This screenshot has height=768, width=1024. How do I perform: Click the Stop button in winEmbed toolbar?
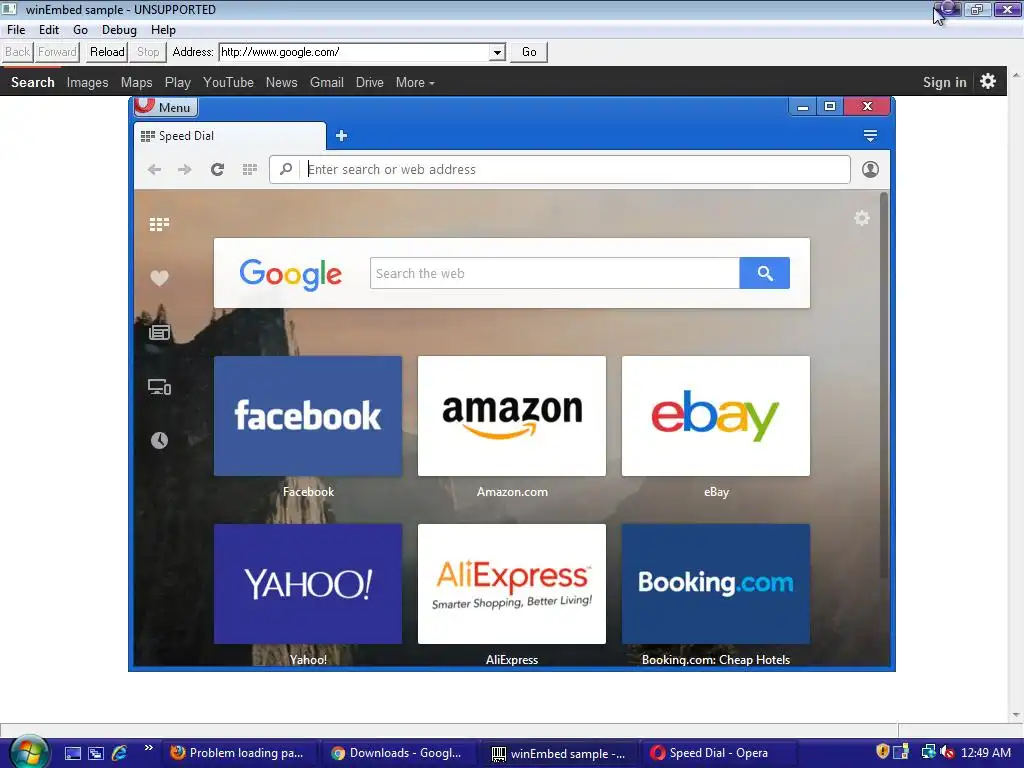click(x=148, y=52)
